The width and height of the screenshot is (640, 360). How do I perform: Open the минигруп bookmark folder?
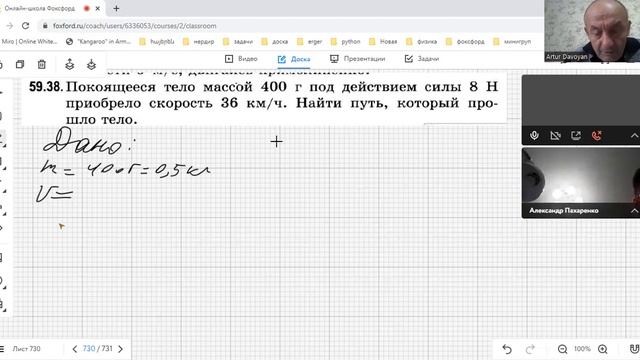click(x=512, y=42)
